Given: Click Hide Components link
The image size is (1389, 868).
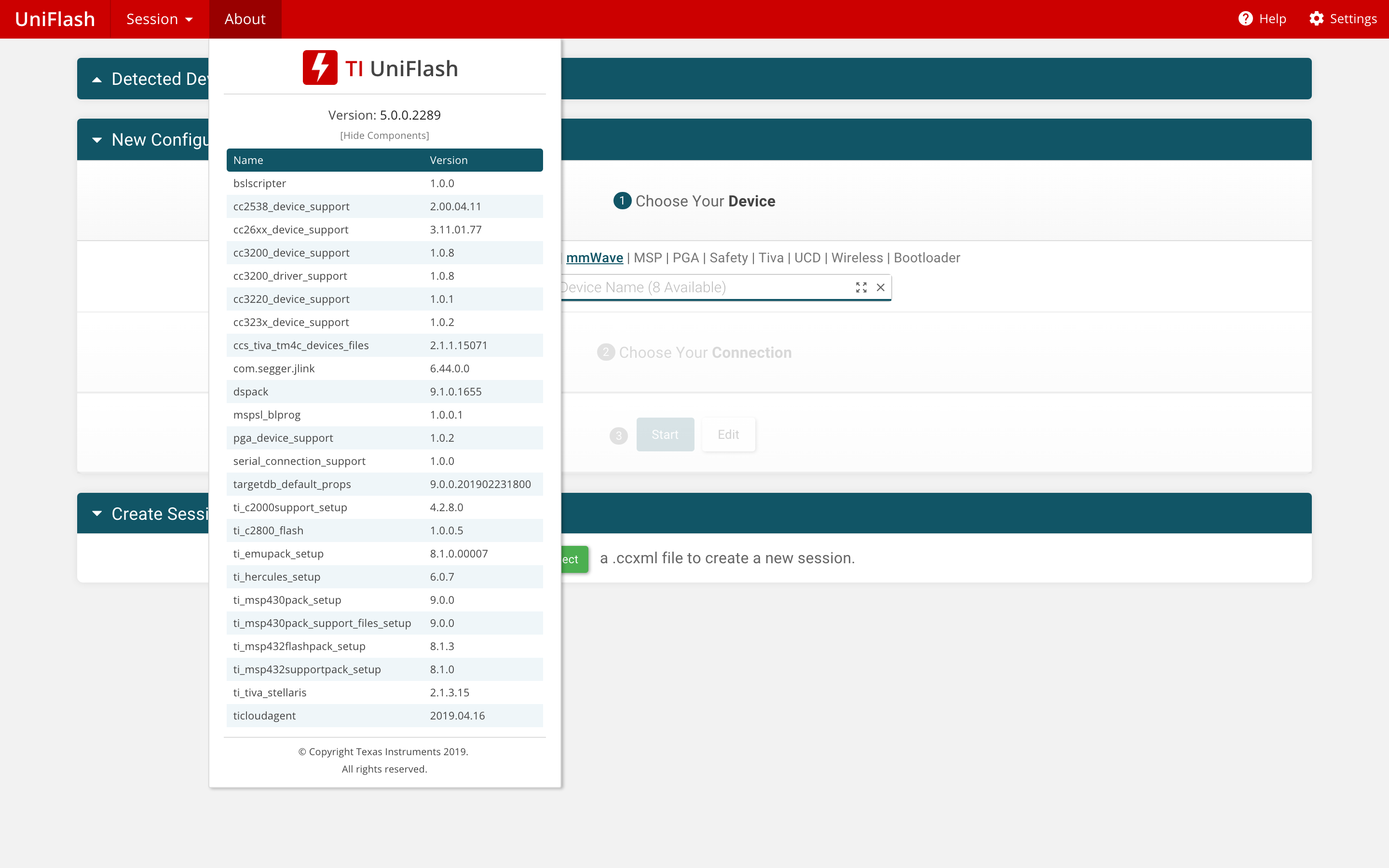Looking at the screenshot, I should 384,136.
